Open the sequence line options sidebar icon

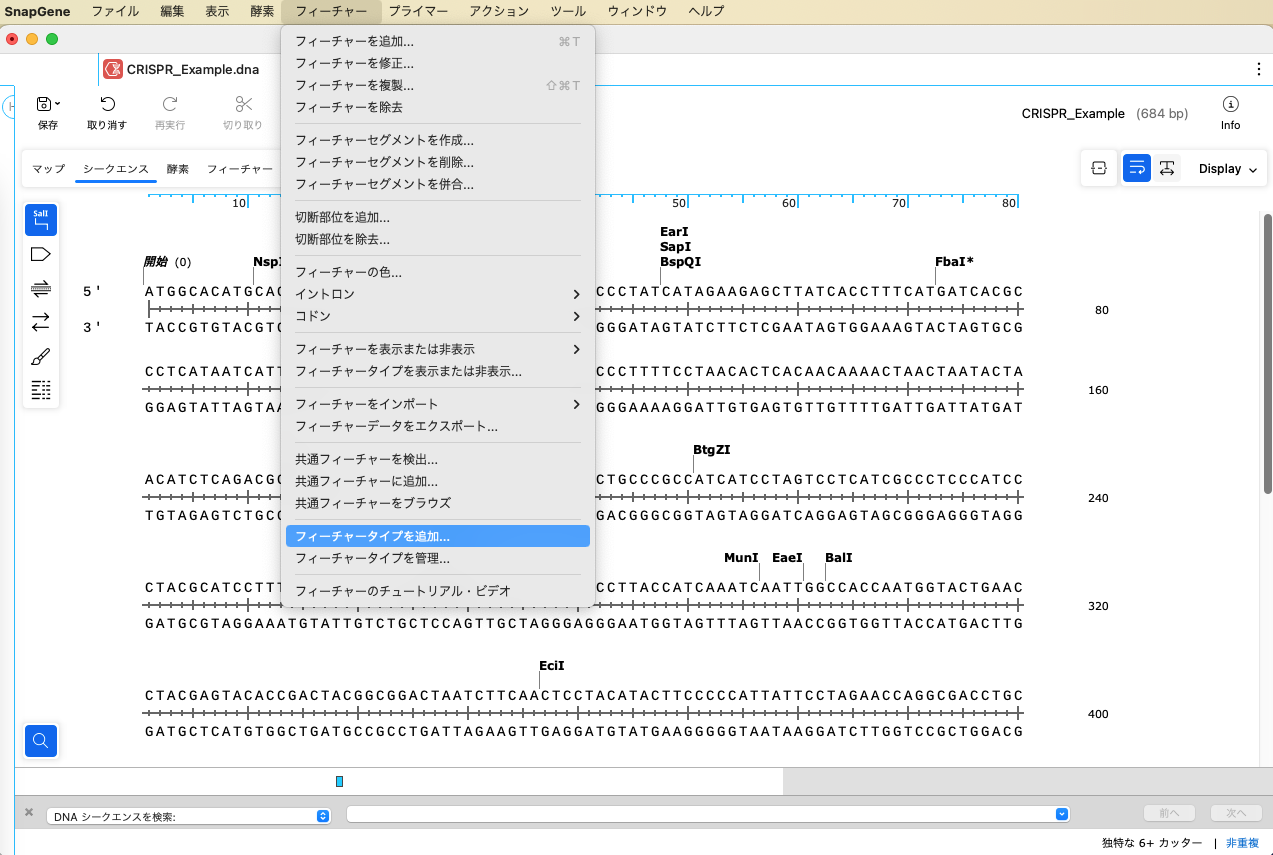point(40,390)
